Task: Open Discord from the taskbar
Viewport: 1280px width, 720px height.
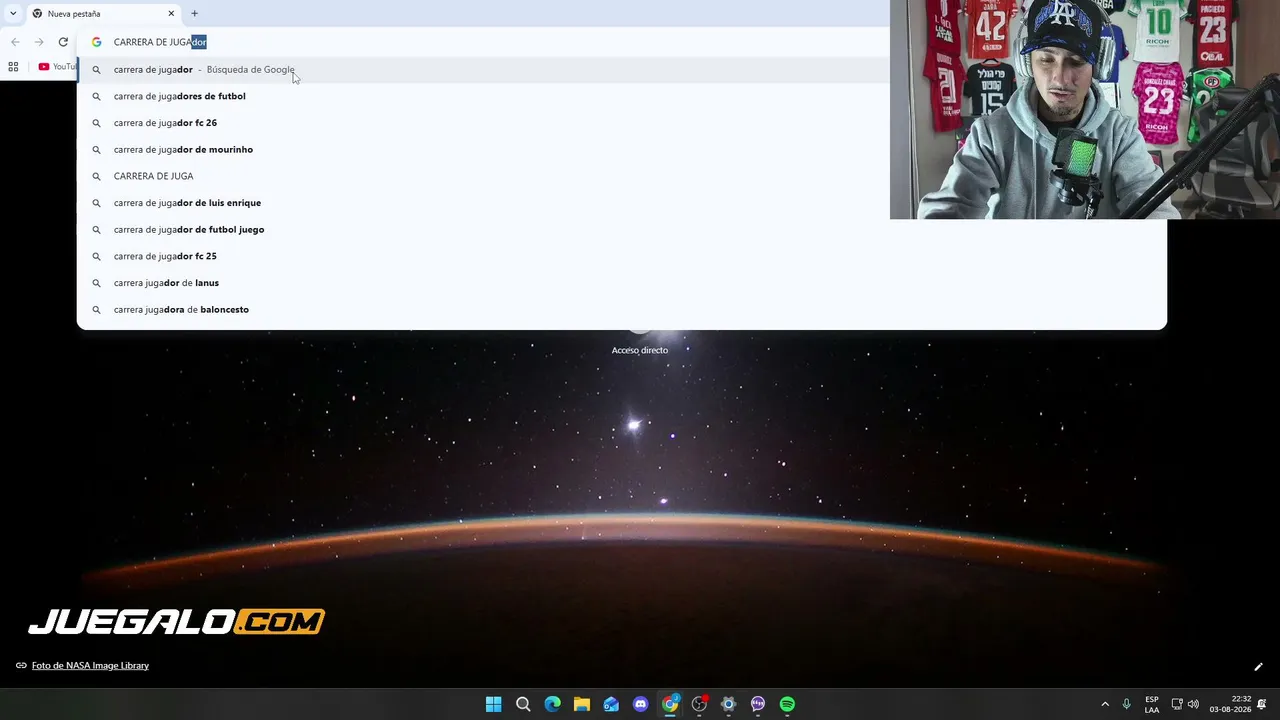Action: click(641, 704)
